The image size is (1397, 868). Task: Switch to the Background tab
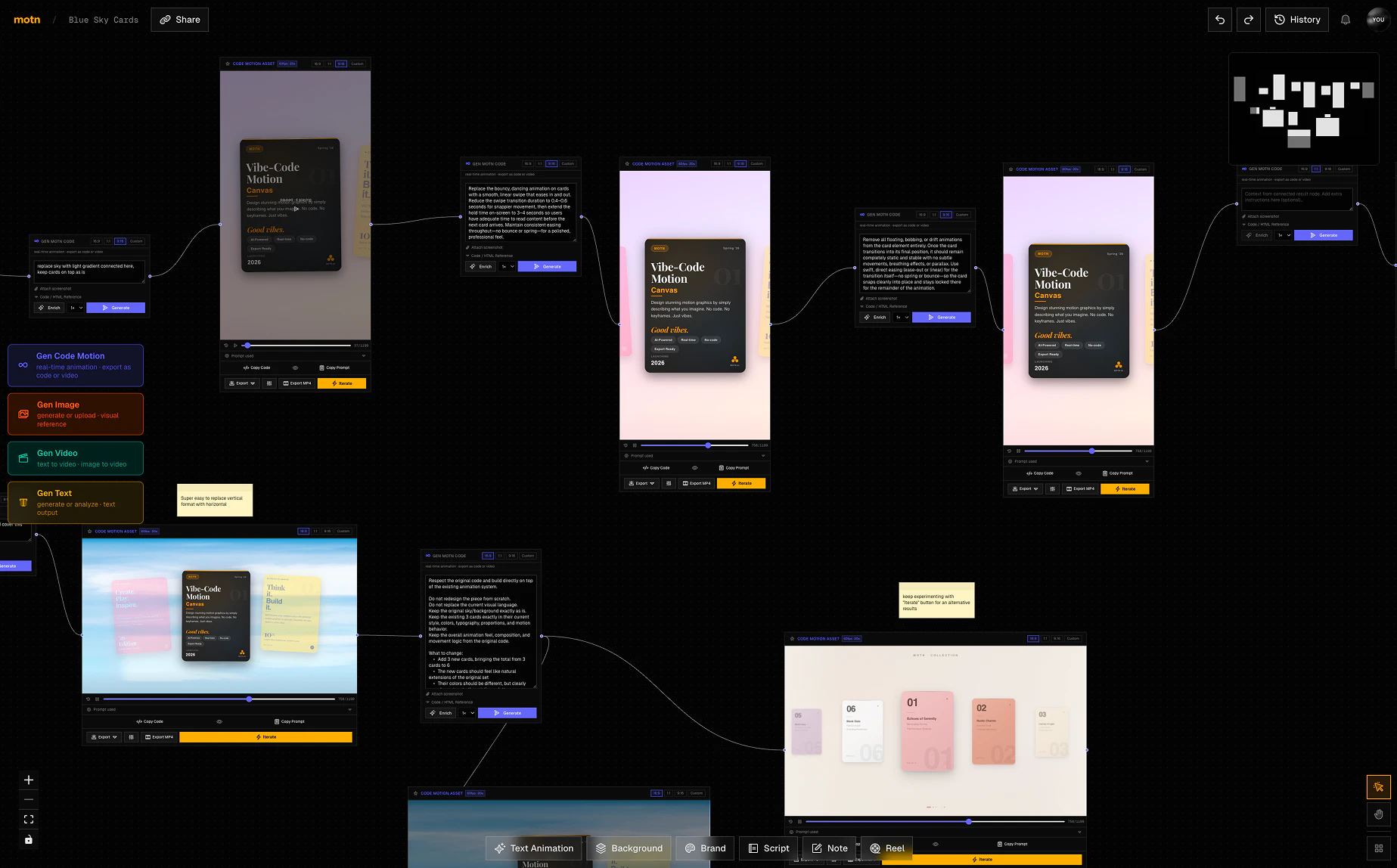coord(629,848)
